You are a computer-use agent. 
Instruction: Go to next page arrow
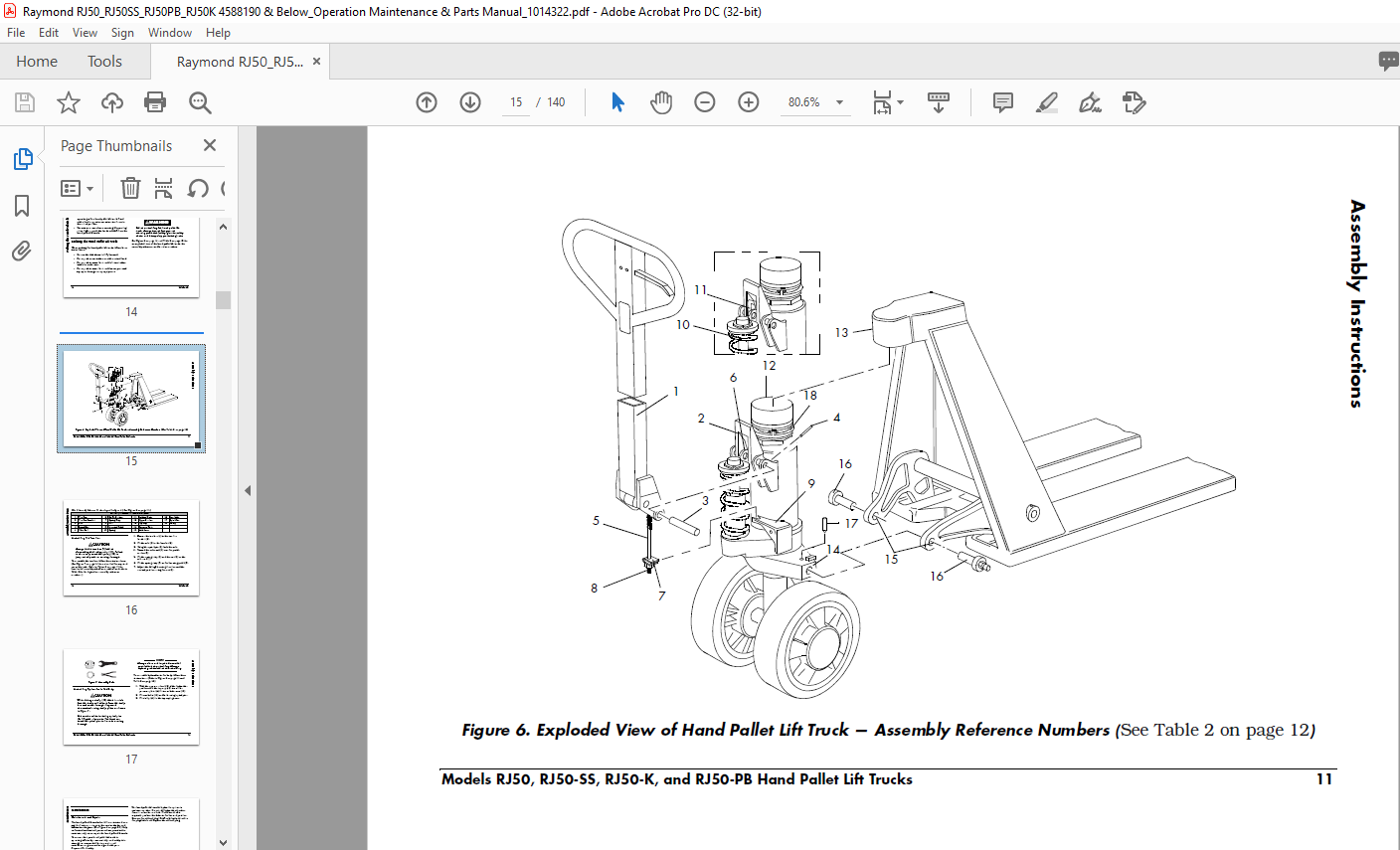coord(470,102)
